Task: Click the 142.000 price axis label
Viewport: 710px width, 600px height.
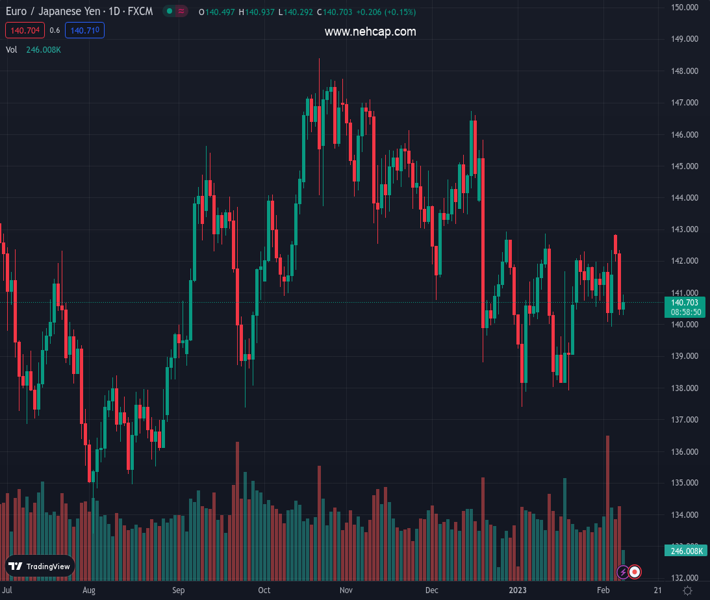Action: click(x=685, y=261)
